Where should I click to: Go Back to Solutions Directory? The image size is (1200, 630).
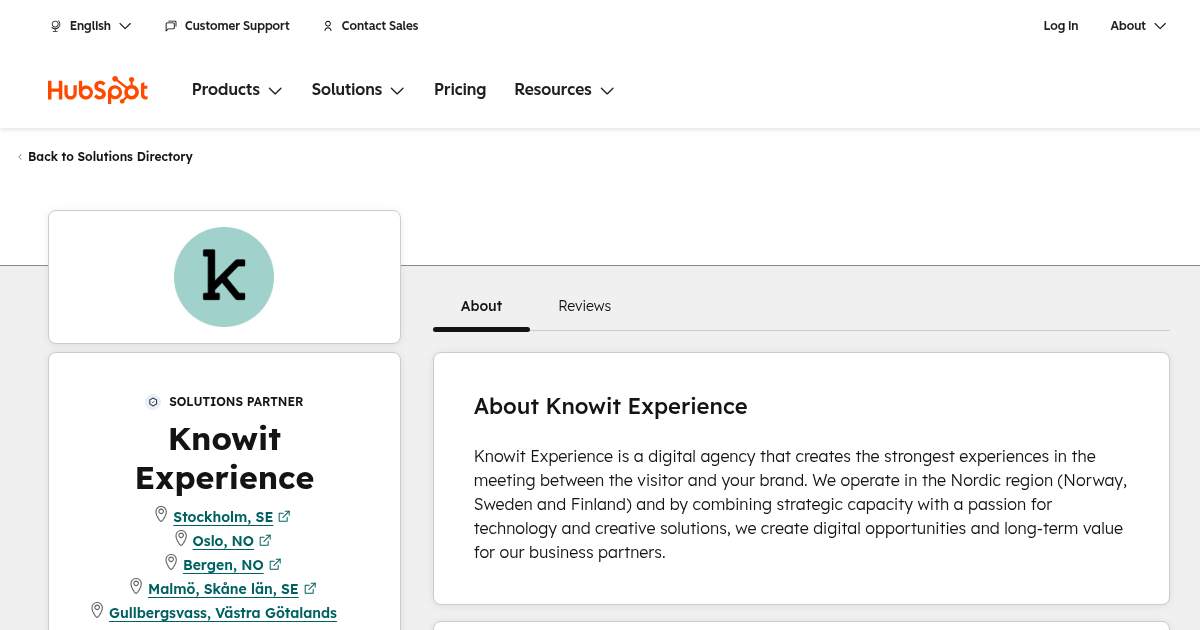110,157
